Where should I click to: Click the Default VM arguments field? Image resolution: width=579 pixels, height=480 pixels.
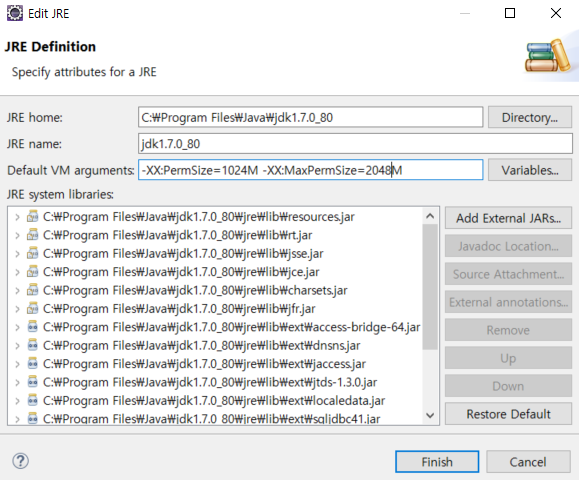[x=311, y=170]
